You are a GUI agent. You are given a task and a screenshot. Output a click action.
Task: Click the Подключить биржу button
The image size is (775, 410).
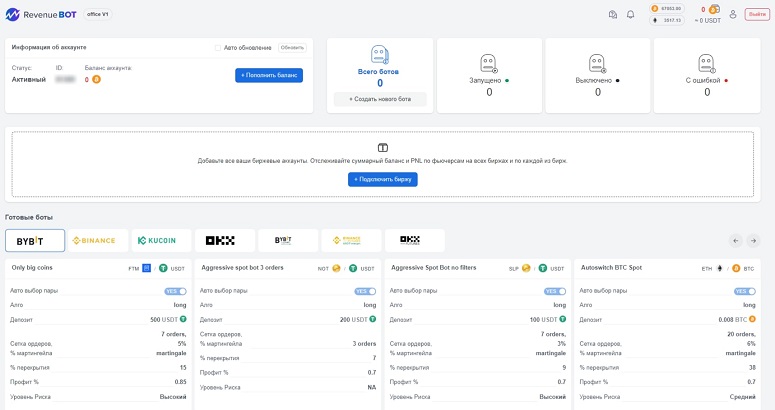(383, 179)
